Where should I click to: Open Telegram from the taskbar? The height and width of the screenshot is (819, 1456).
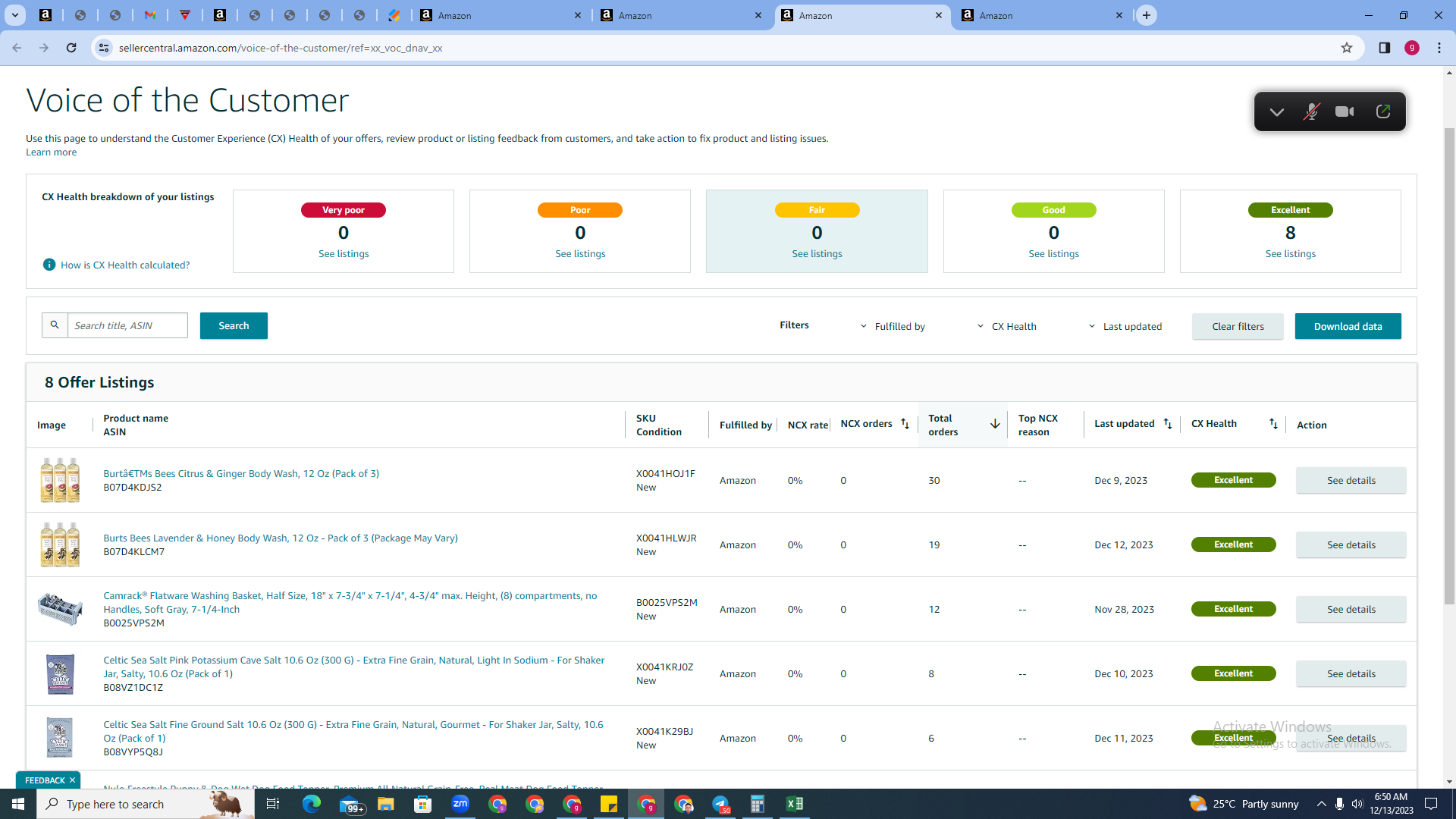(720, 804)
